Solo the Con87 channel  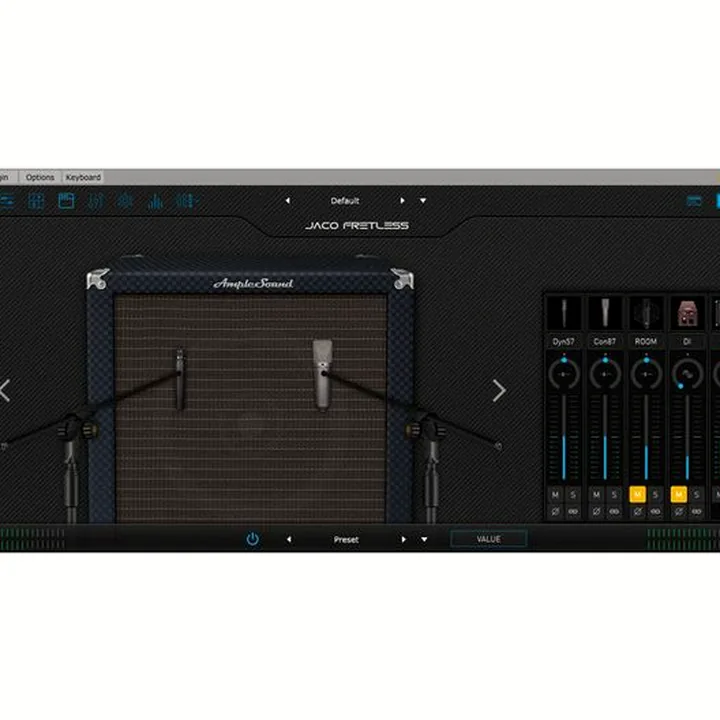click(x=614, y=495)
